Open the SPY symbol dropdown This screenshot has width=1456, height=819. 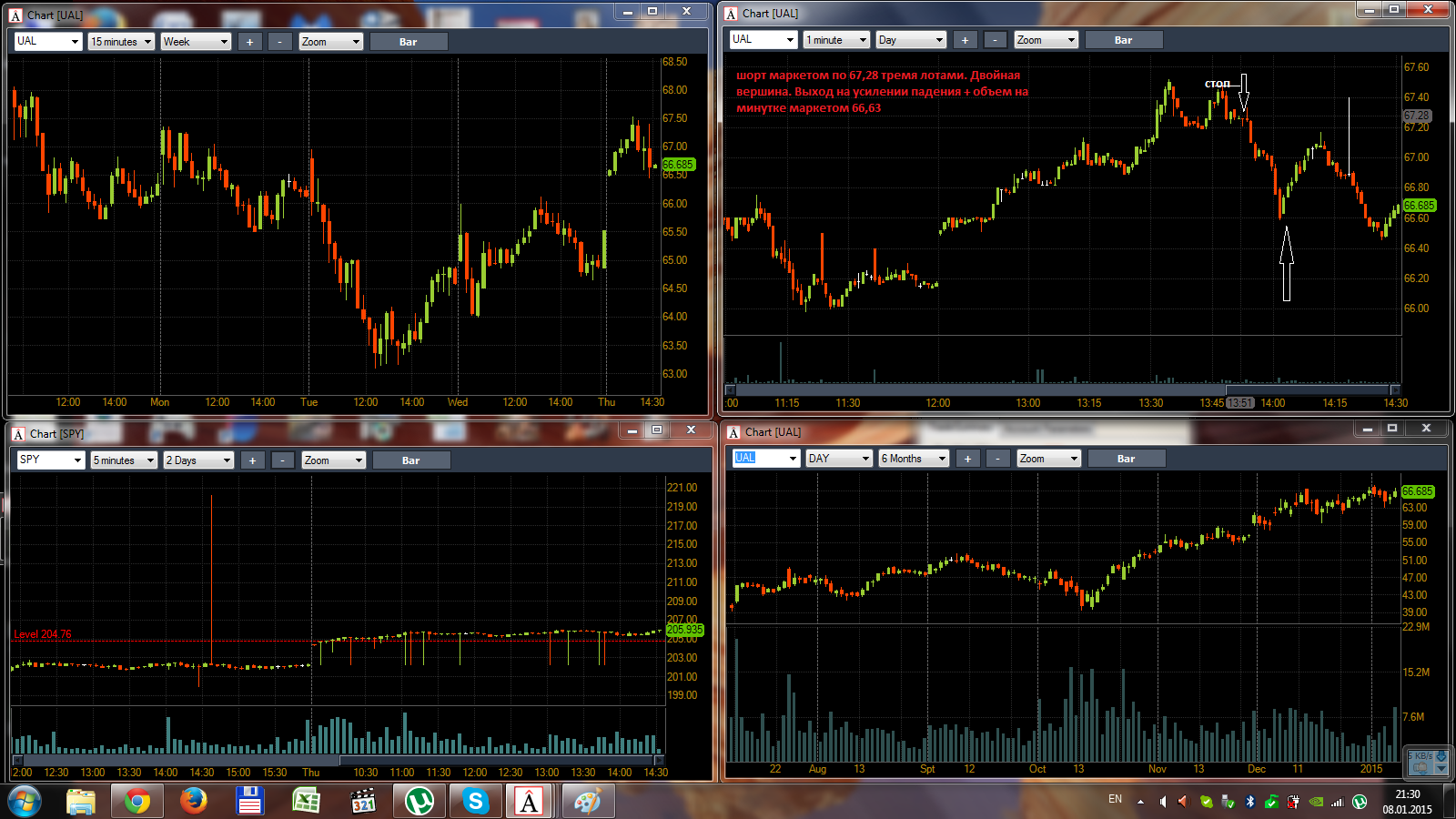[77, 460]
